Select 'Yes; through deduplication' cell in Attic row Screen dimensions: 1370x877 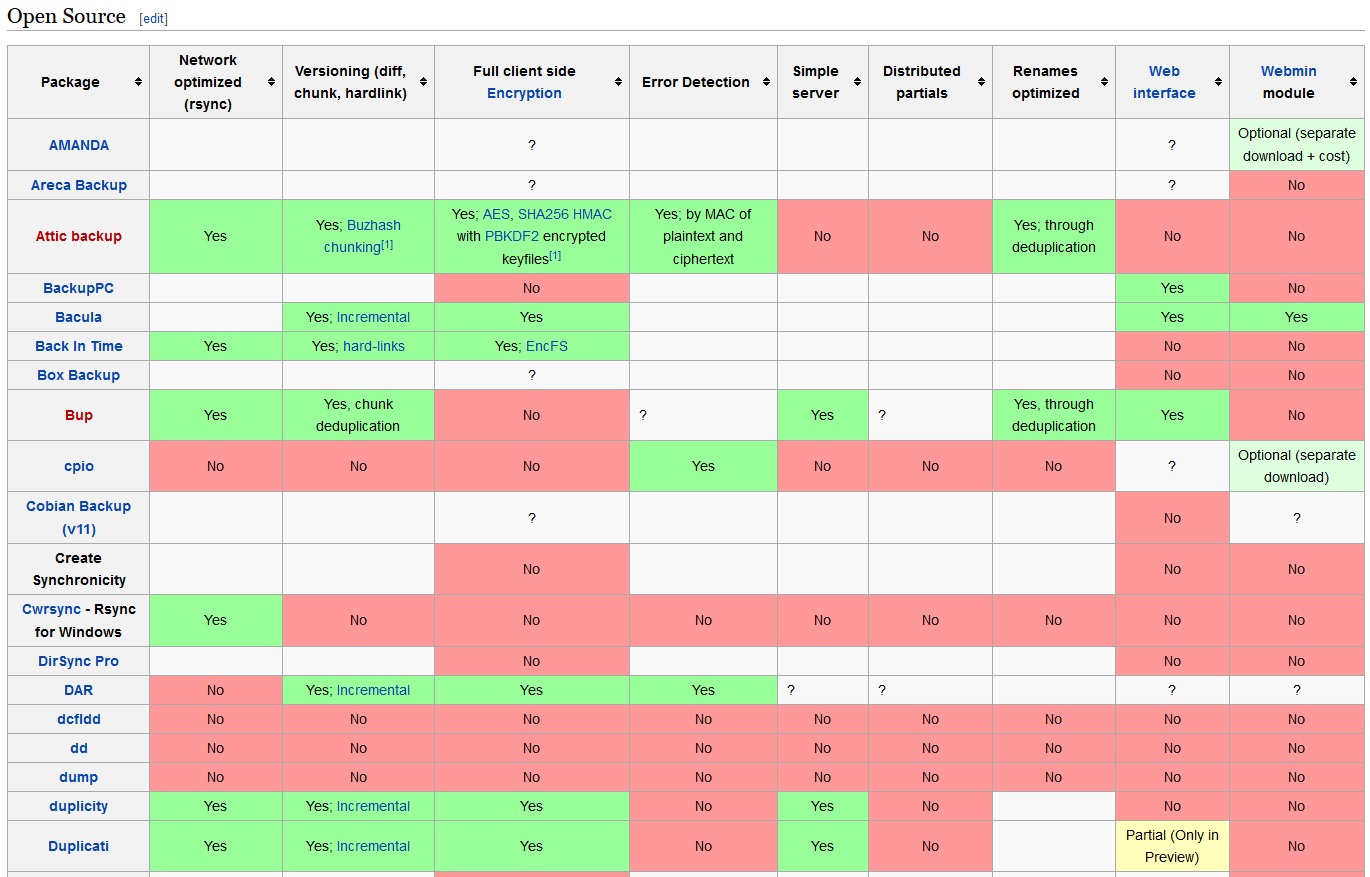1054,236
